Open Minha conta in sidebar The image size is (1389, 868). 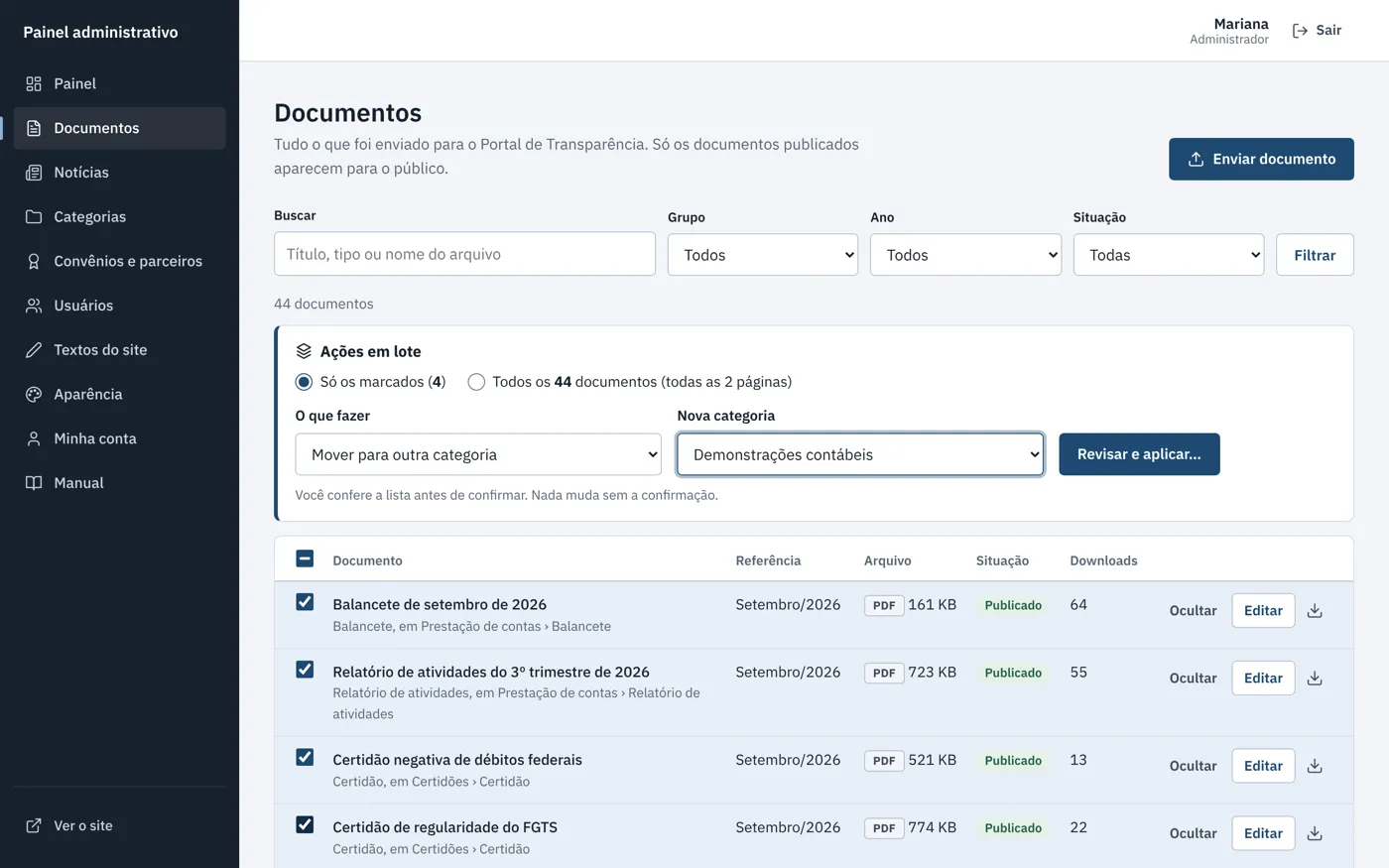[119, 438]
